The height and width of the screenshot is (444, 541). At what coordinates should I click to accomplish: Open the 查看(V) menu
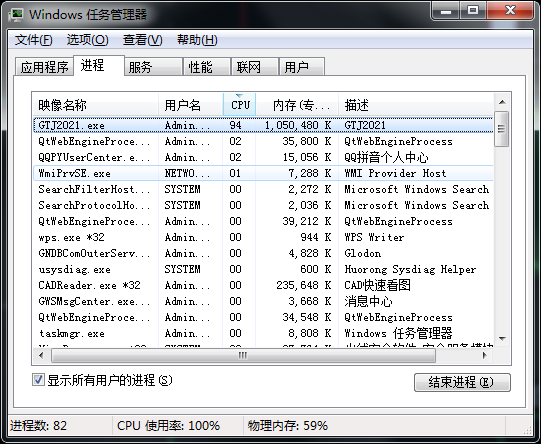click(142, 40)
